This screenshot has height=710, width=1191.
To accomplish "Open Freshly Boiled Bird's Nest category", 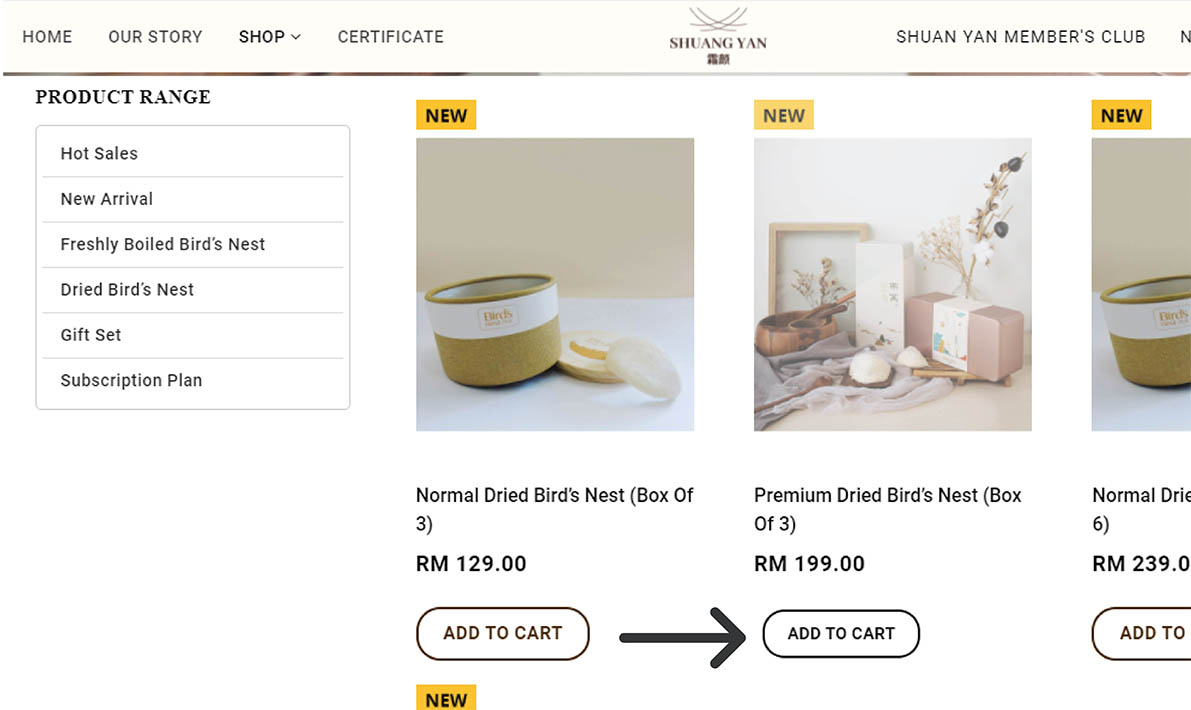I will tap(162, 244).
